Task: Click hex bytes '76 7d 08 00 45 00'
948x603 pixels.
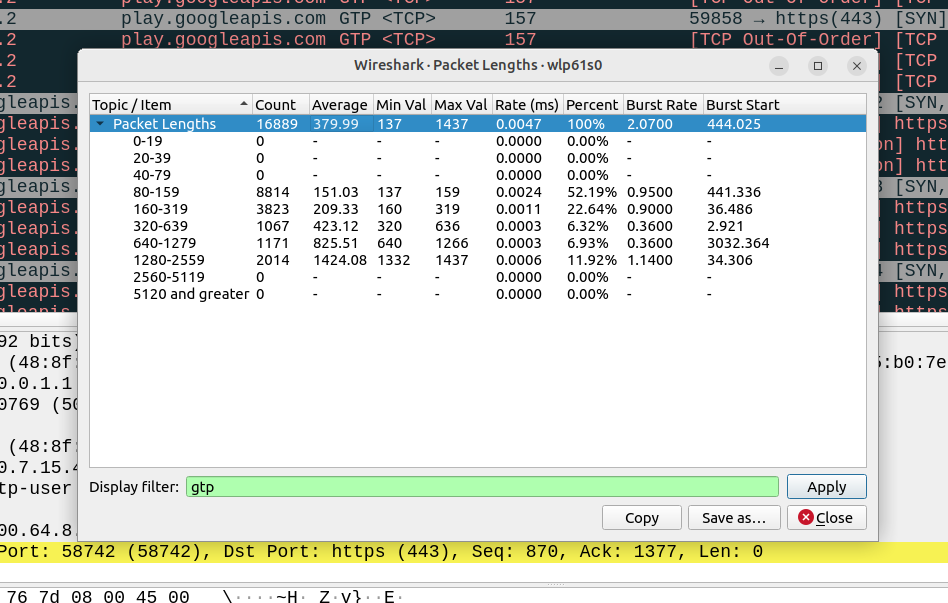Action: [97, 597]
